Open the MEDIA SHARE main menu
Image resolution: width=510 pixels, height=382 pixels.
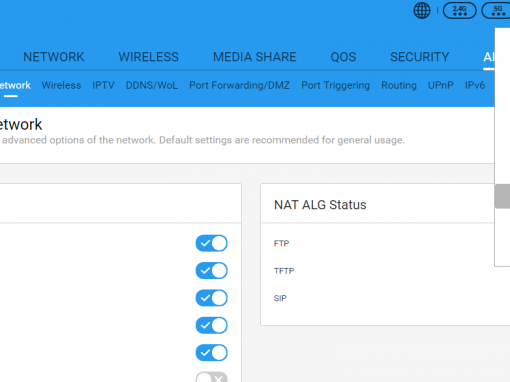click(x=255, y=57)
